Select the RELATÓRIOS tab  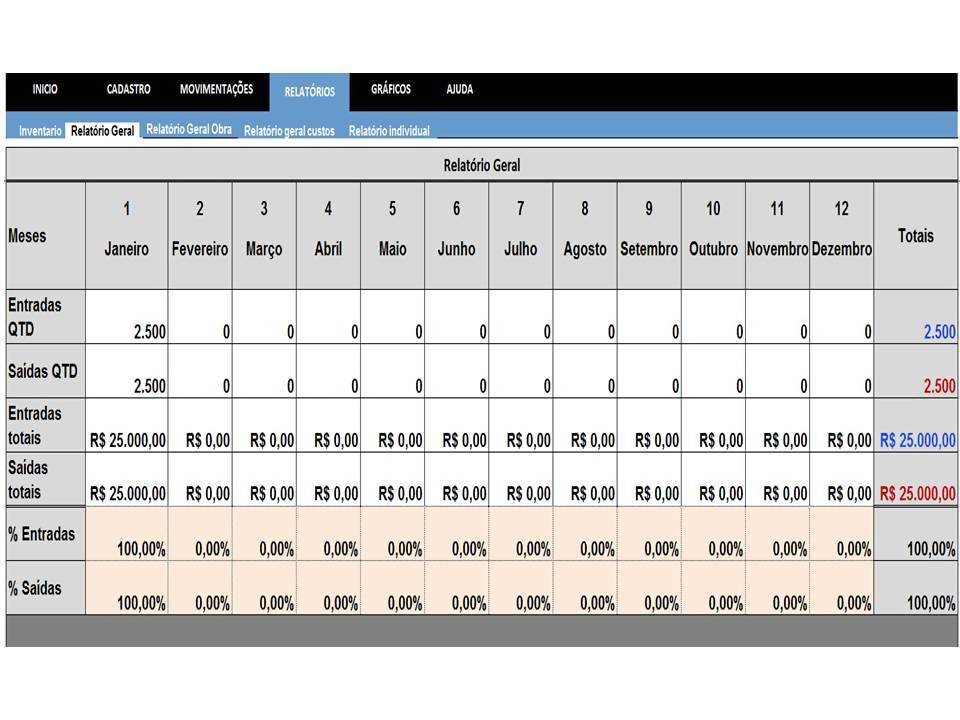click(310, 92)
